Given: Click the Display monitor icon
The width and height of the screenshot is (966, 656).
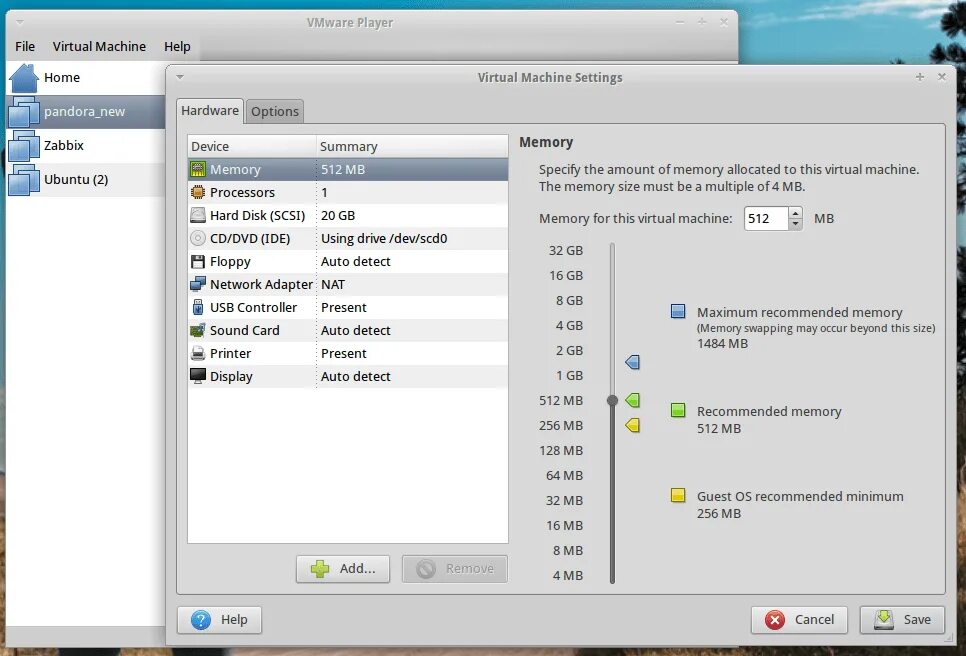Looking at the screenshot, I should [198, 376].
